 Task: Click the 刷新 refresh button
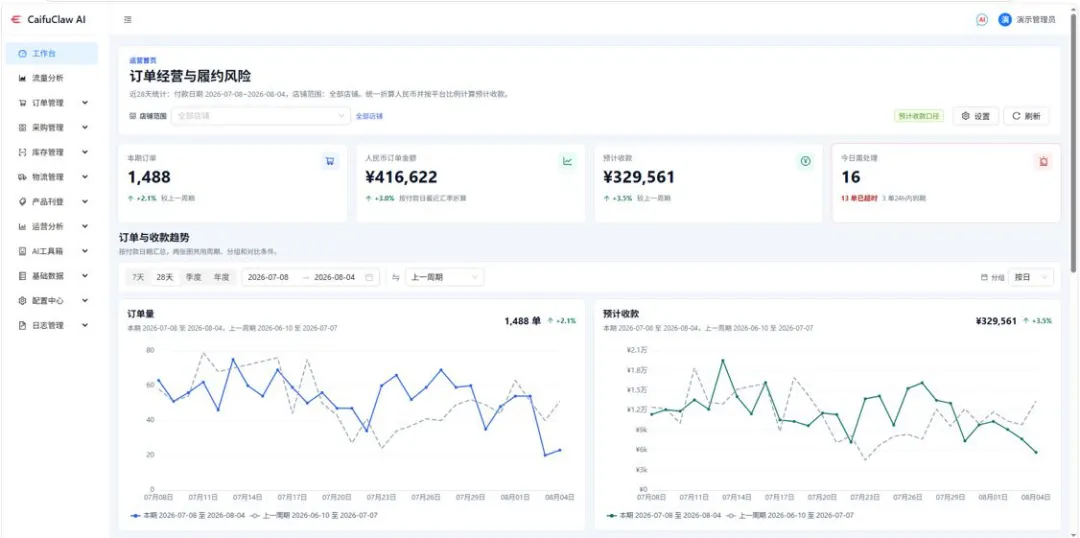(x=1026, y=116)
